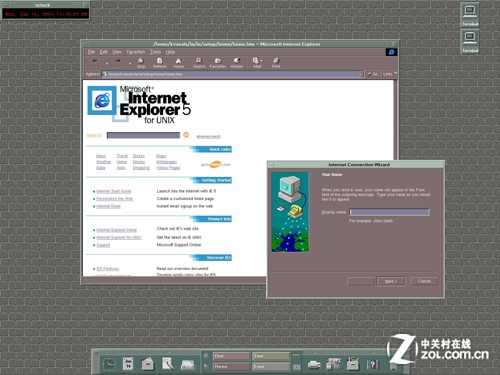Click the Print toolbar icon
The image size is (500, 375).
pos(276,62)
